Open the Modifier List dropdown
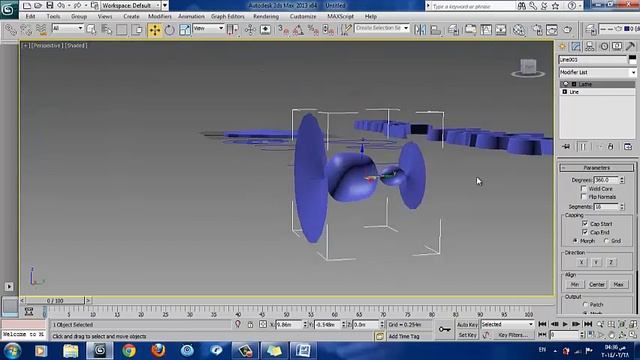This screenshot has width=640, height=360. [598, 72]
